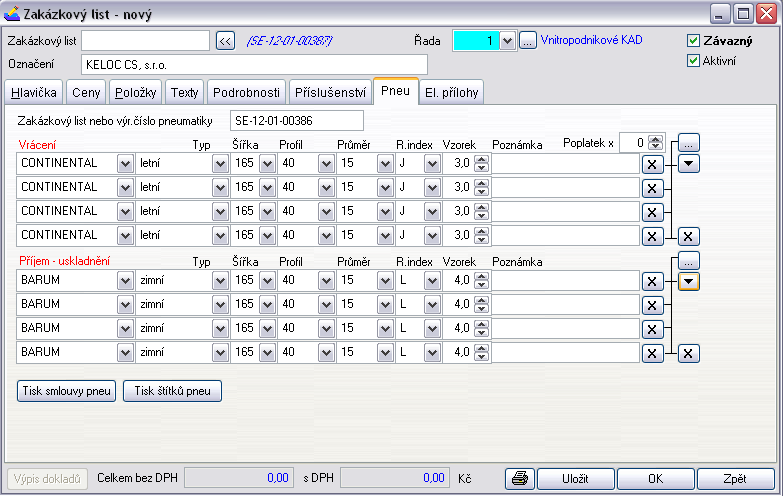Switch to the Položky tab
783x496 pixels.
(x=135, y=93)
